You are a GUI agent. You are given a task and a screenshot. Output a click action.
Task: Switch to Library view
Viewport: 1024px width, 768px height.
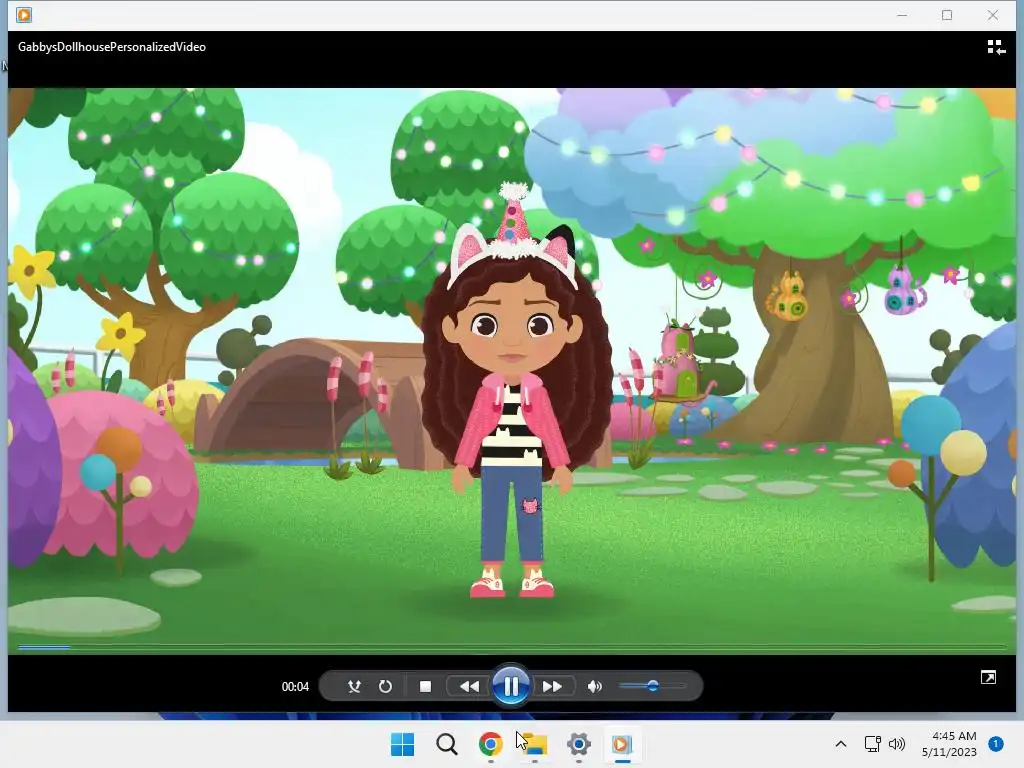996,47
